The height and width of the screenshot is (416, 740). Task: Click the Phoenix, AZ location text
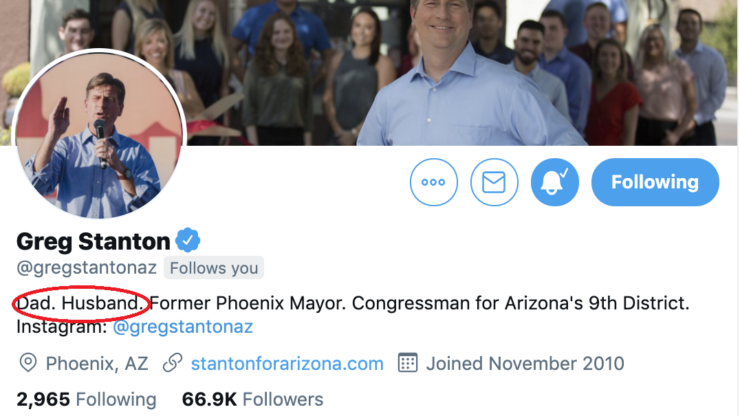pos(97,364)
